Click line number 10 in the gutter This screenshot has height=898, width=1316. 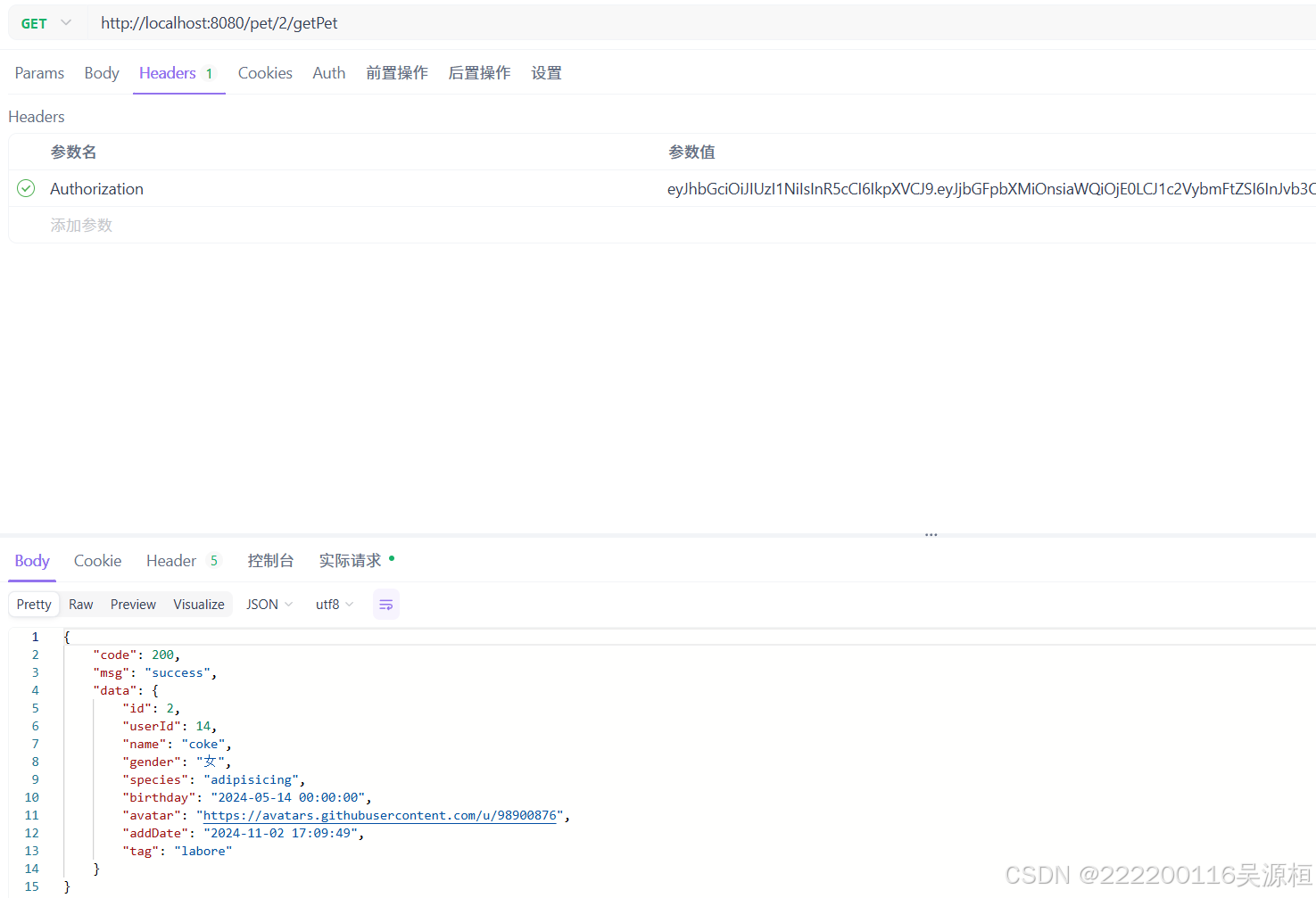click(x=32, y=798)
